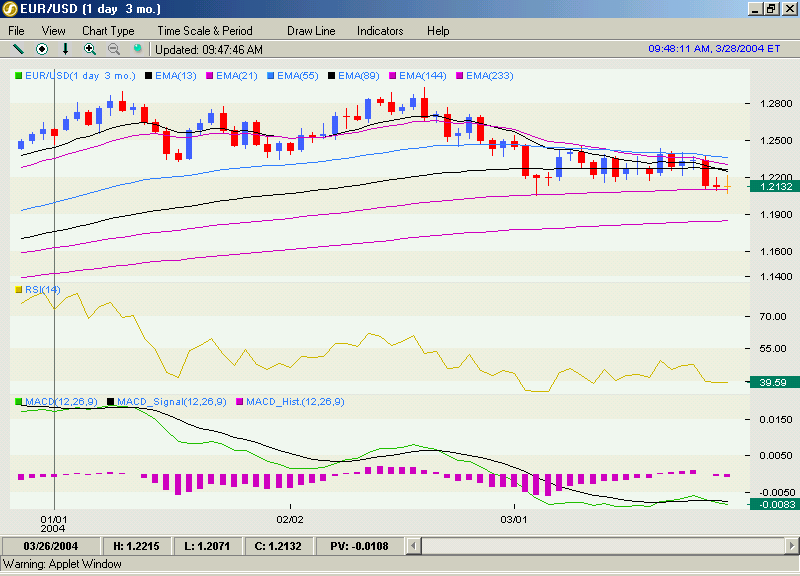Image resolution: width=800 pixels, height=576 pixels.
Task: Expand the Indicators menu
Action: point(380,31)
